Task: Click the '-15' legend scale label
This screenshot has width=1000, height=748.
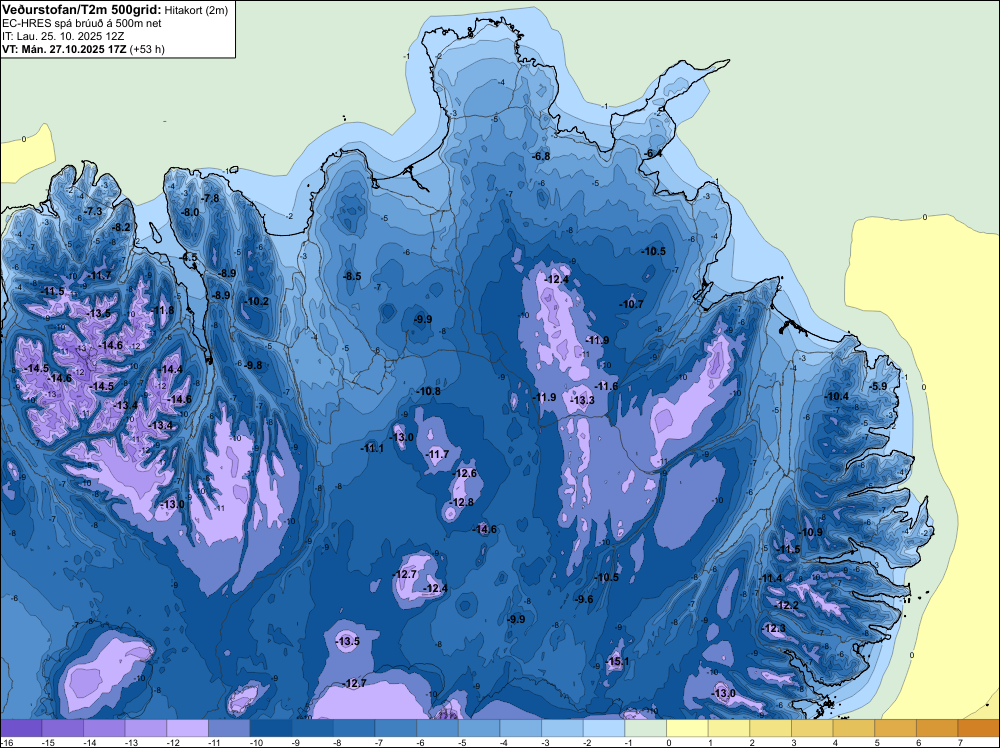Action: 47,742
